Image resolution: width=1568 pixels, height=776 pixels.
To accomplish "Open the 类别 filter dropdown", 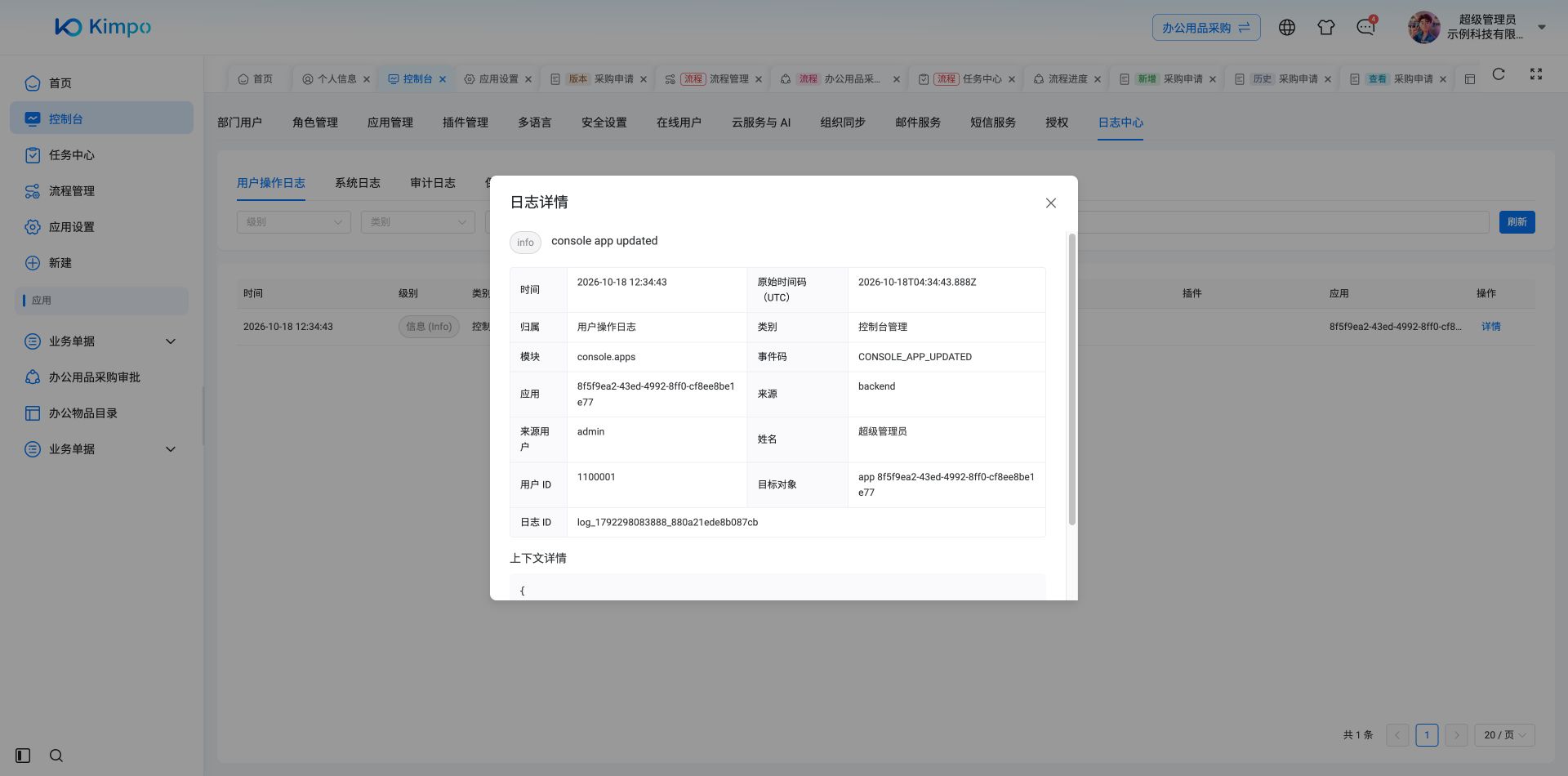I will tap(418, 222).
